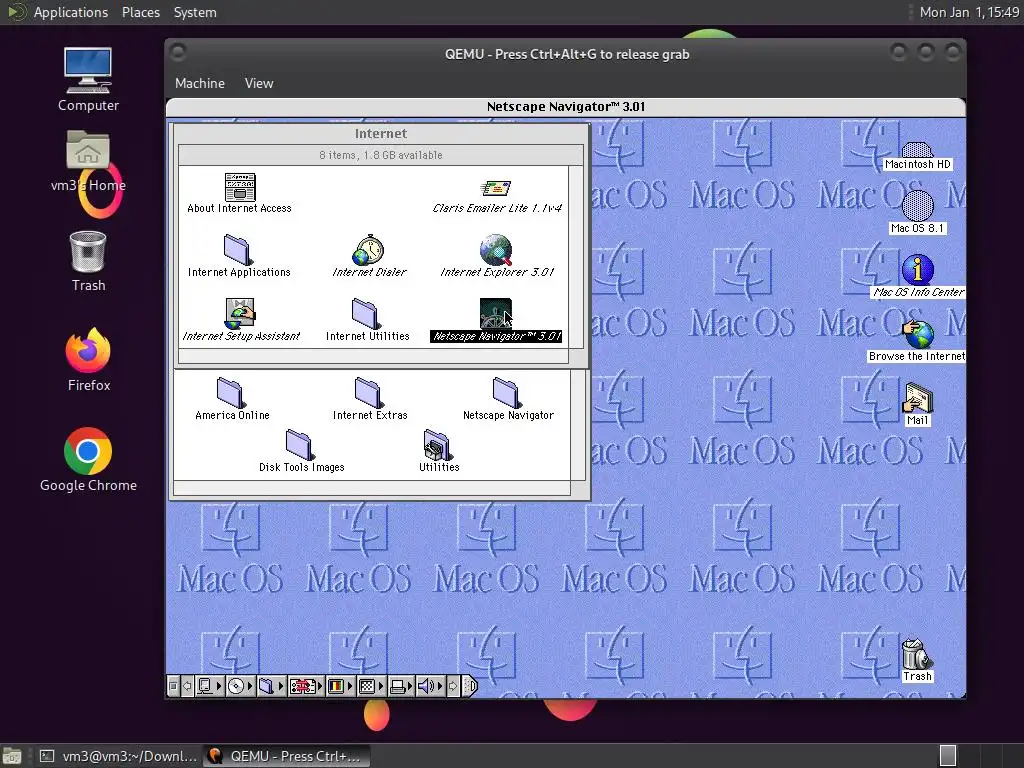Launch Firefox from the desktop

88,350
